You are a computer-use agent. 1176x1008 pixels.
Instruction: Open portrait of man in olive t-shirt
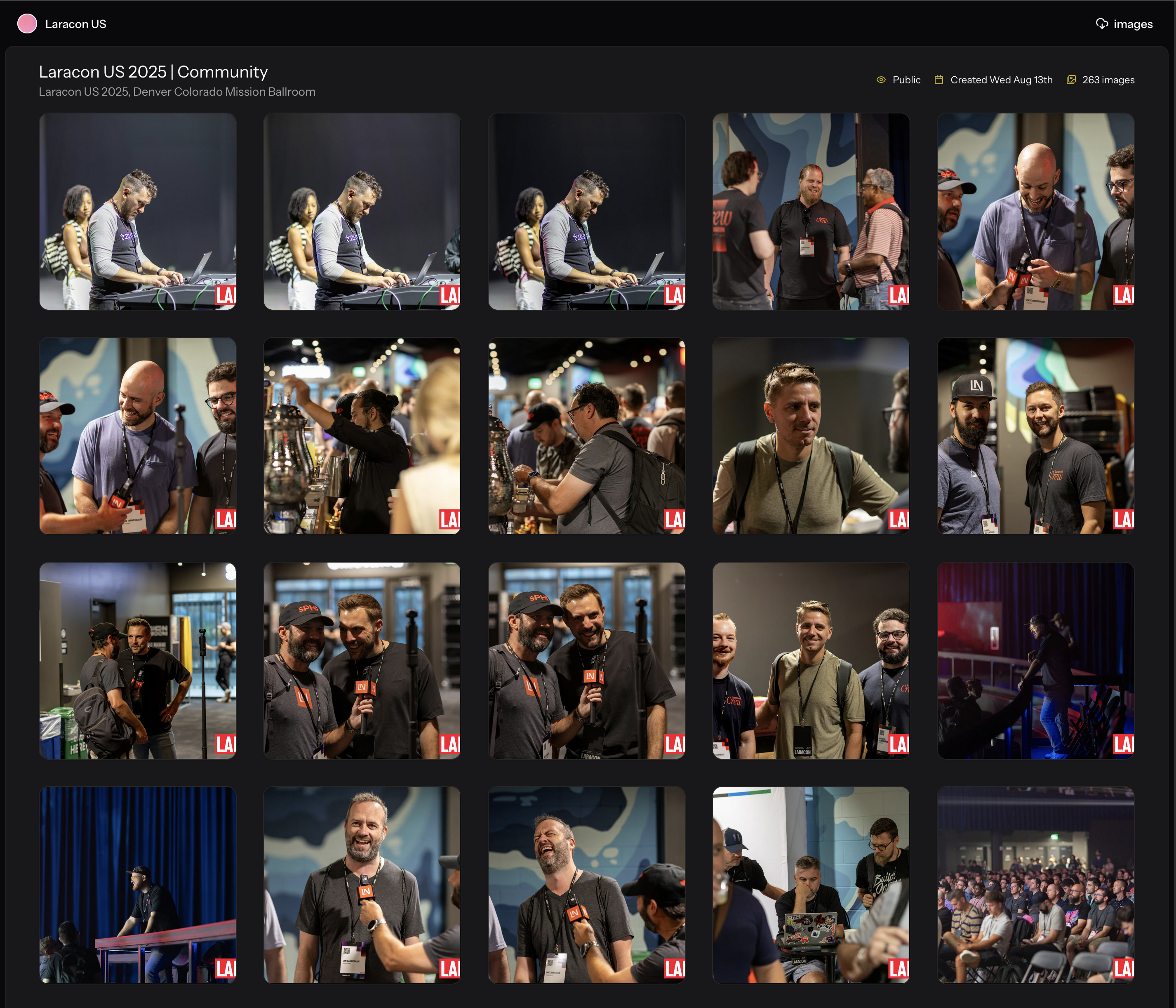pyautogui.click(x=811, y=436)
